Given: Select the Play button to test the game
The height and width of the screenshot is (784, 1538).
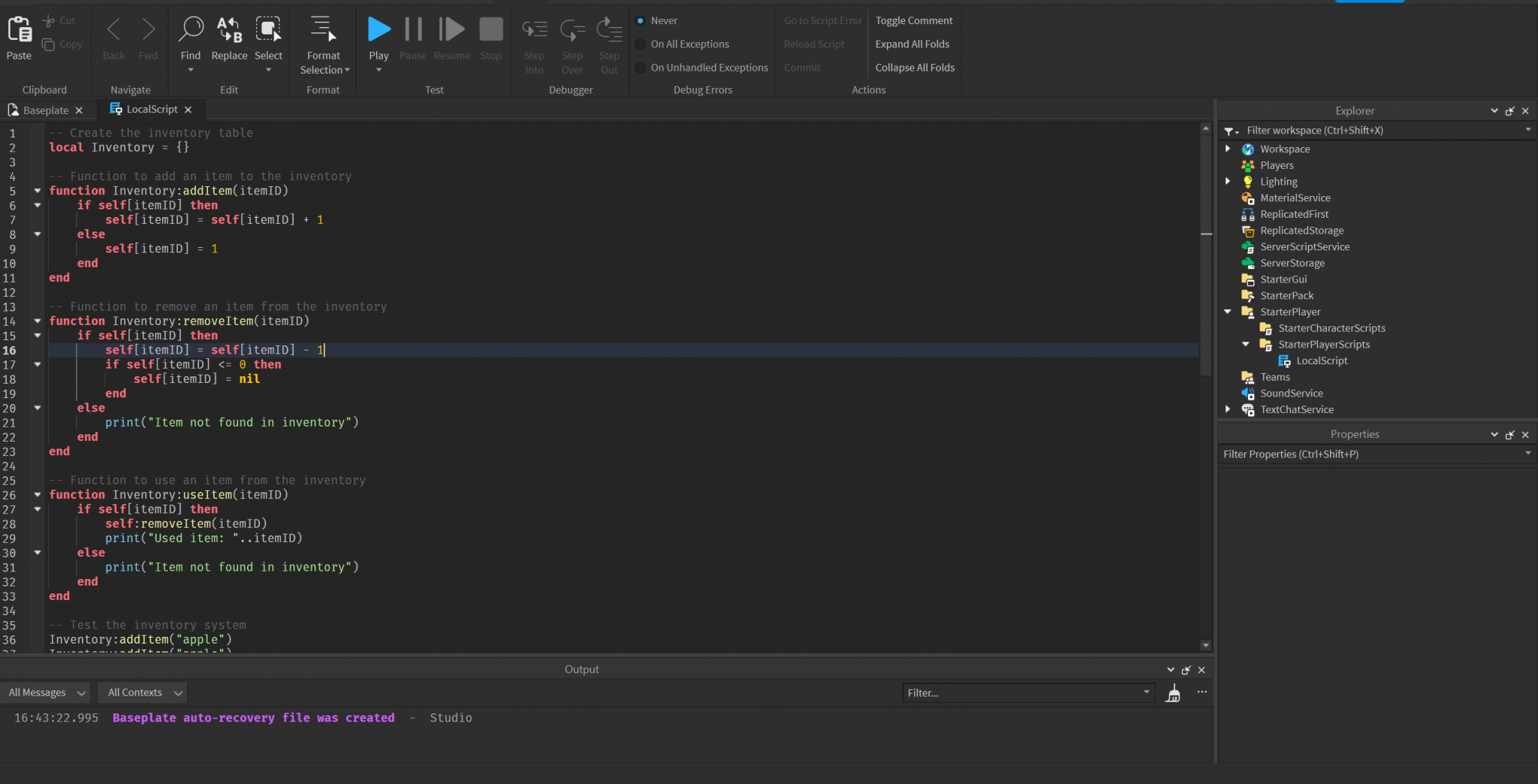Looking at the screenshot, I should tap(378, 32).
